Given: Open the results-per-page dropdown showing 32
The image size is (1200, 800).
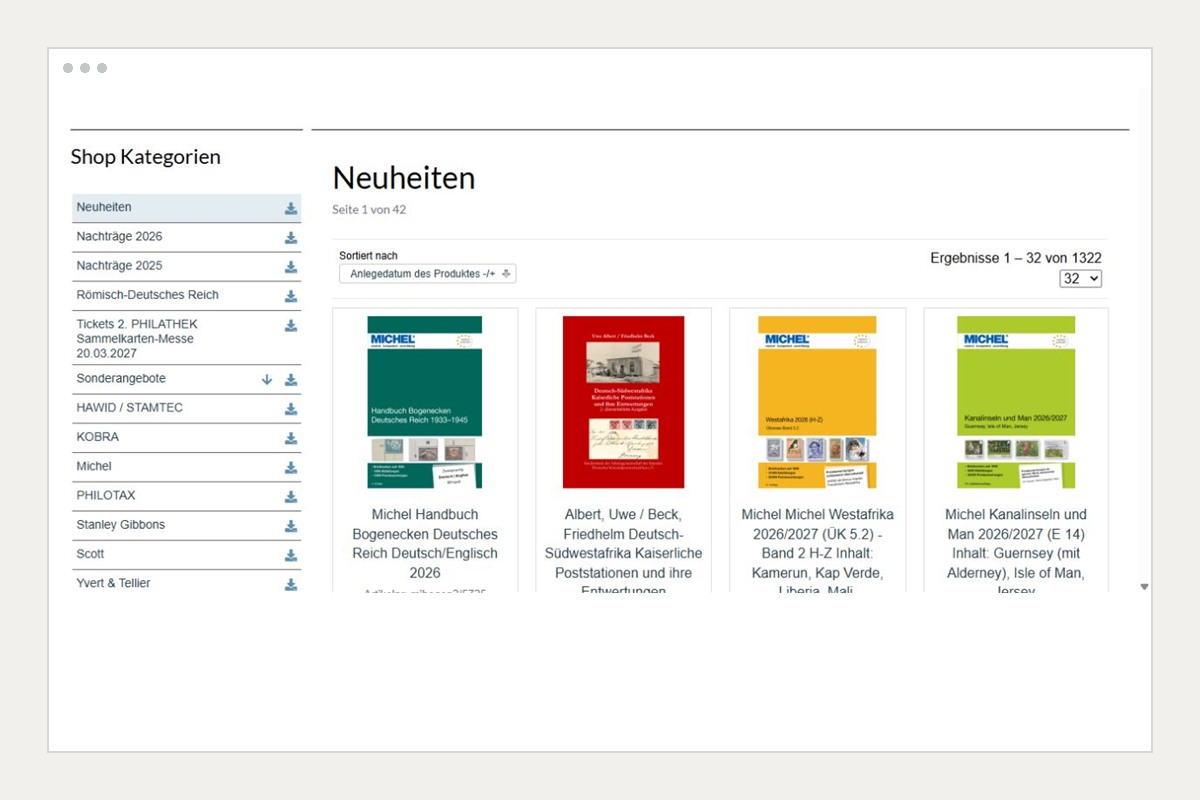Looking at the screenshot, I should click(1081, 279).
